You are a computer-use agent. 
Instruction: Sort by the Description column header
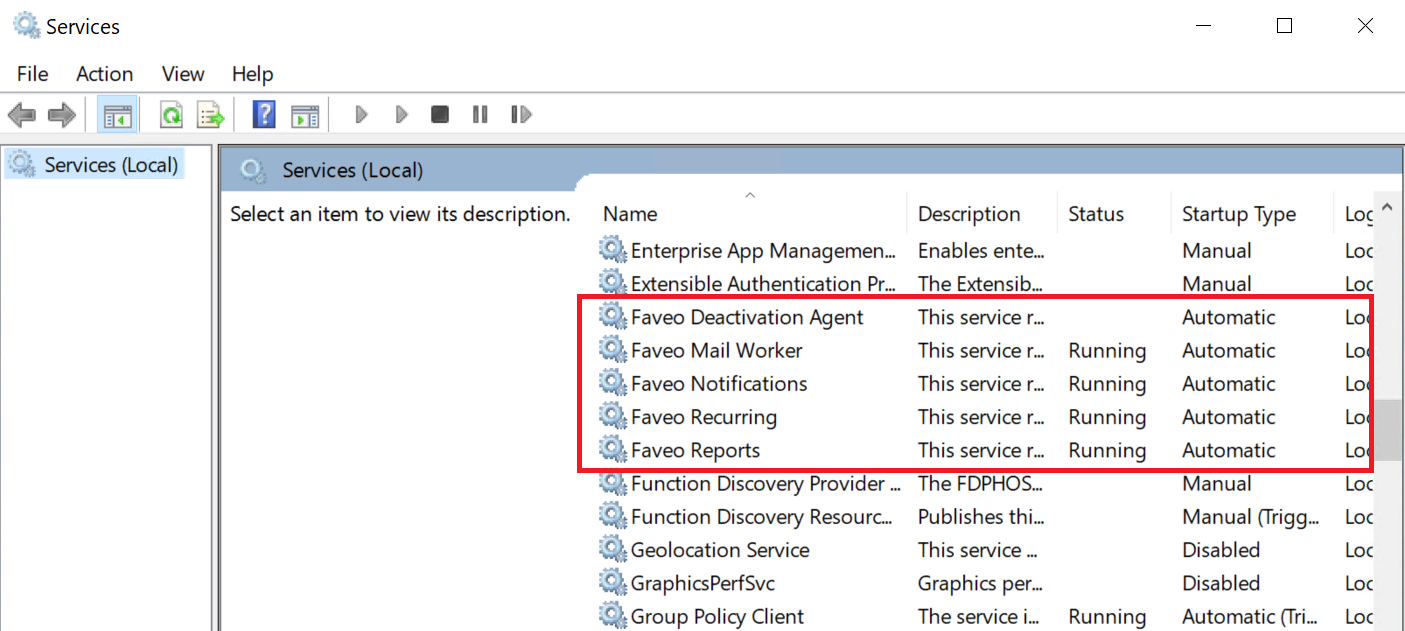point(982,214)
